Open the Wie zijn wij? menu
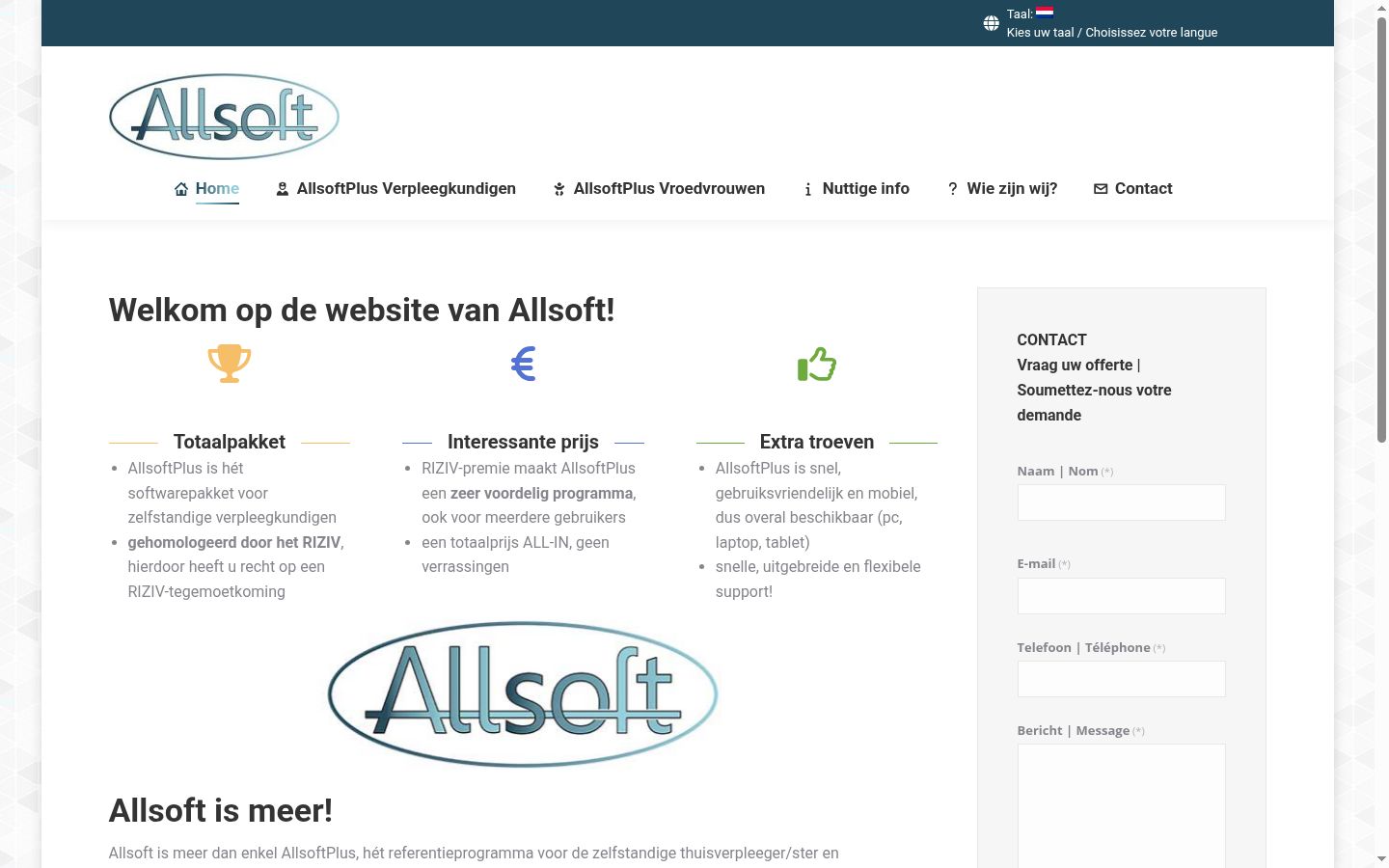Image resolution: width=1389 pixels, height=868 pixels. 1012,188
